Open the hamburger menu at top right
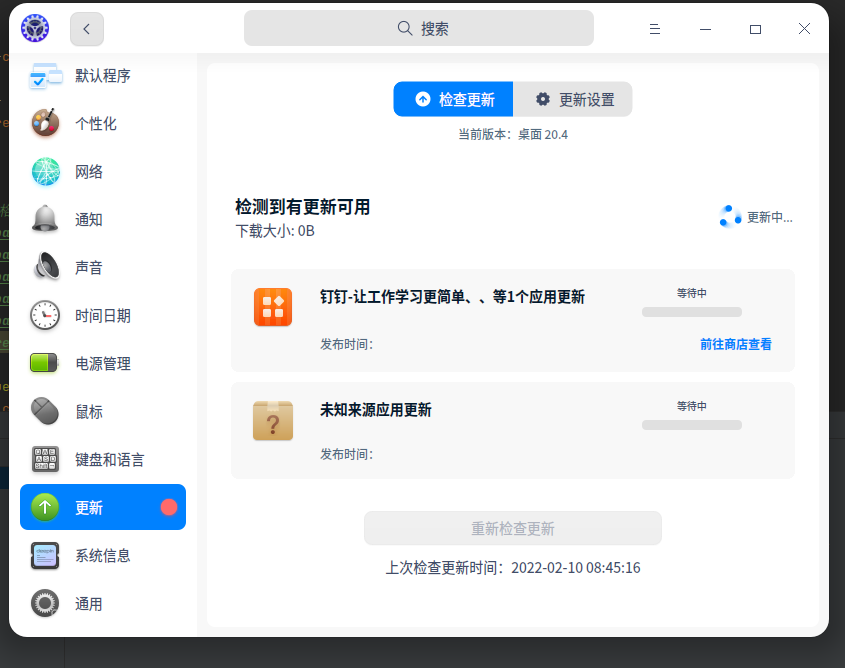The width and height of the screenshot is (845, 668). [655, 29]
